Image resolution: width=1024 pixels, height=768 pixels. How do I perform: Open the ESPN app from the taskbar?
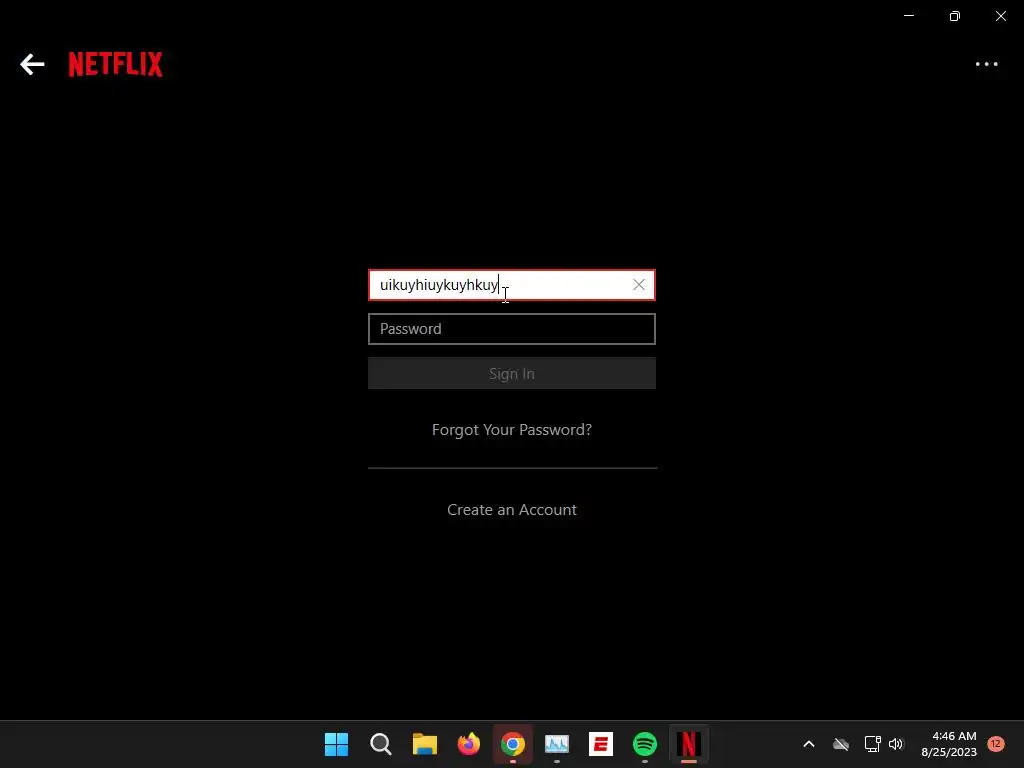(x=601, y=744)
